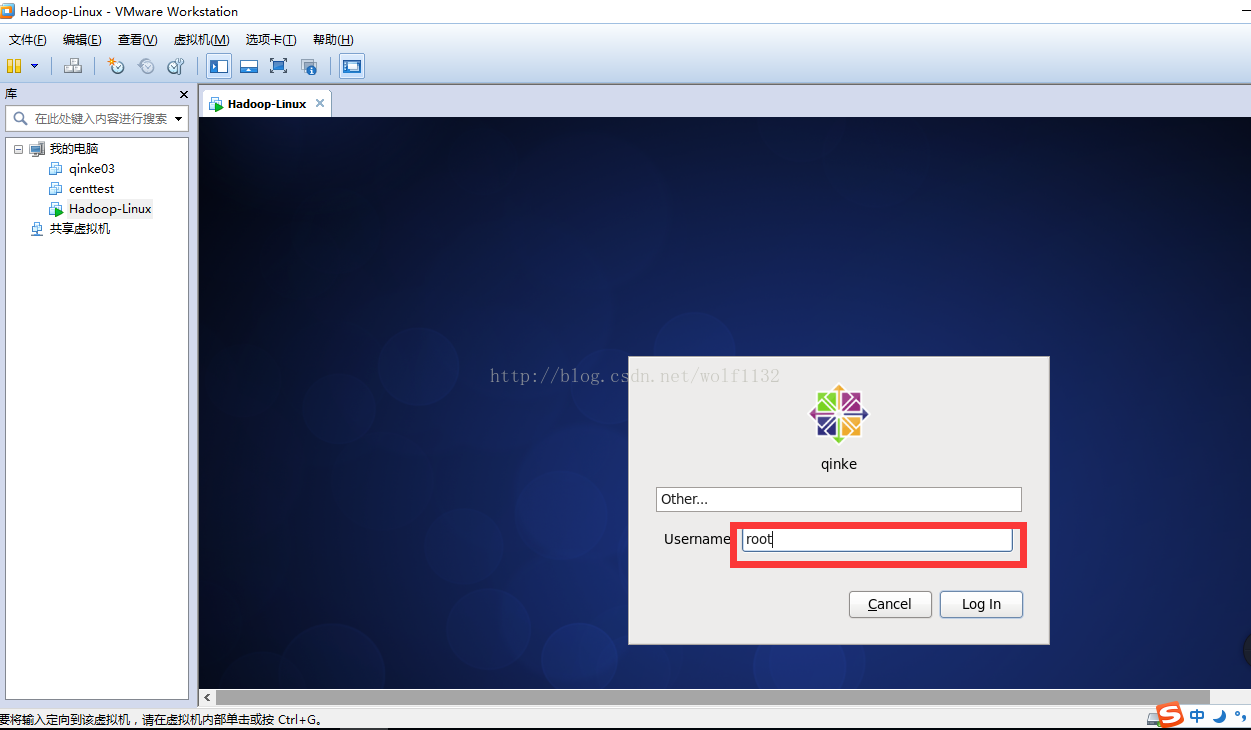Open the 编辑(E) menu
1251x730 pixels.
pyautogui.click(x=82, y=40)
